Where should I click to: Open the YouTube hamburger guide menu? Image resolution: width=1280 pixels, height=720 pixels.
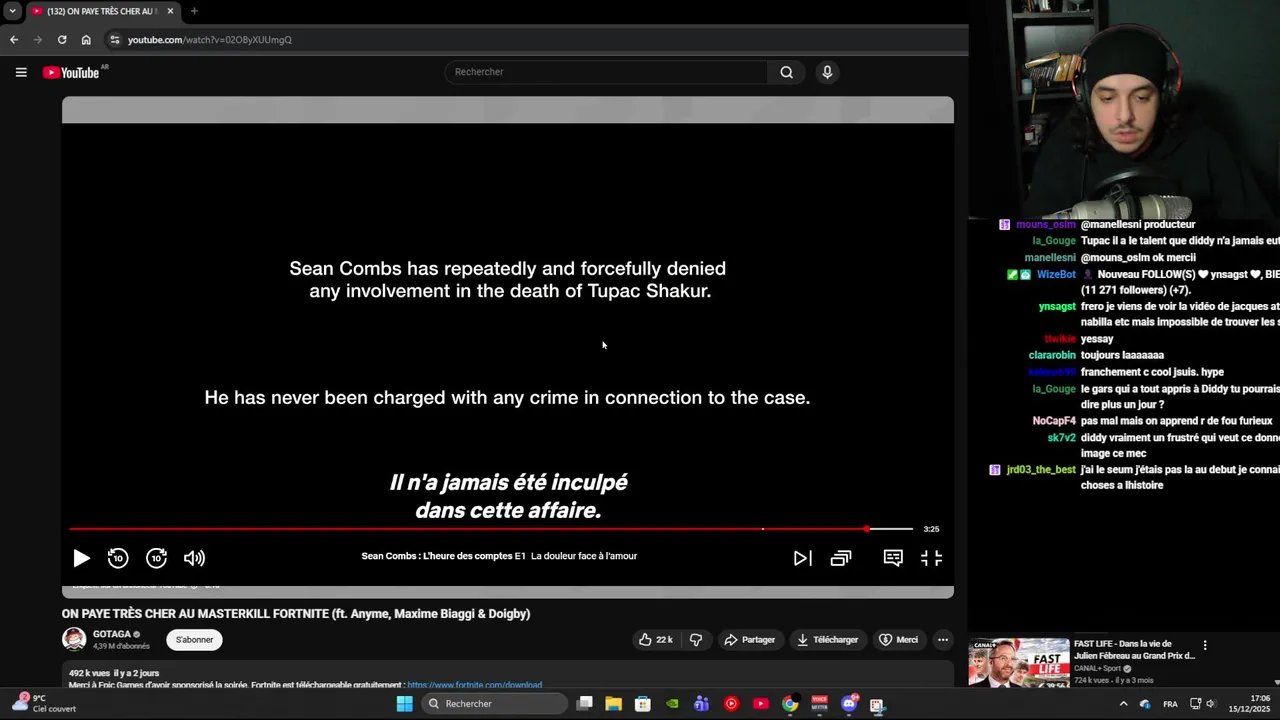pyautogui.click(x=21, y=72)
